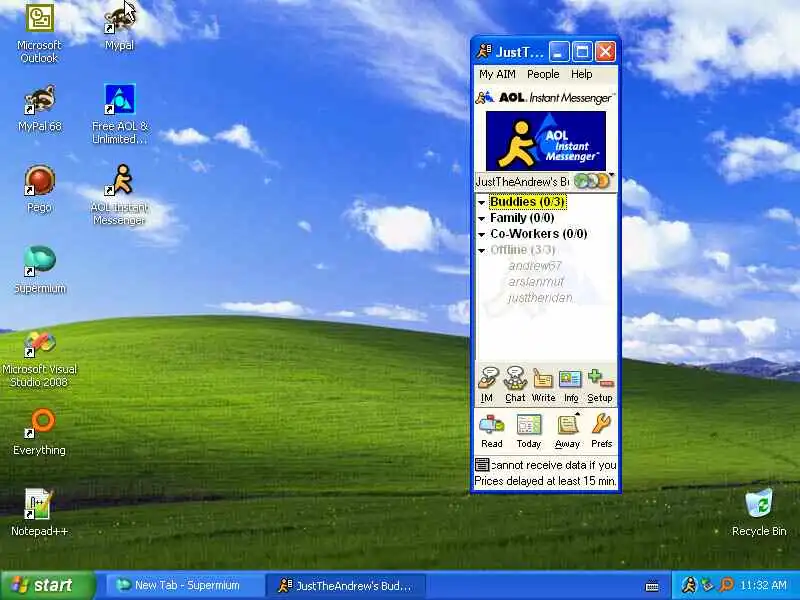
Task: Click the news ticker icon
Action: click(482, 464)
